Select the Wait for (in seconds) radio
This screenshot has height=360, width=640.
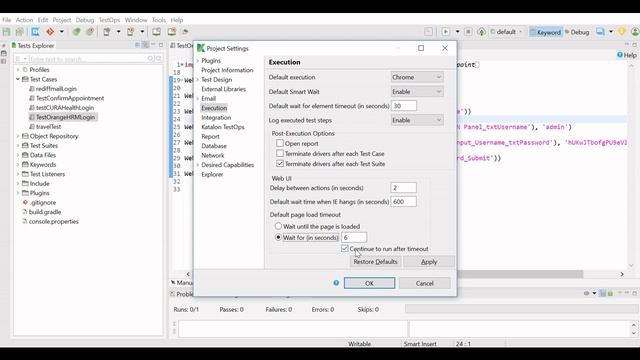278,237
